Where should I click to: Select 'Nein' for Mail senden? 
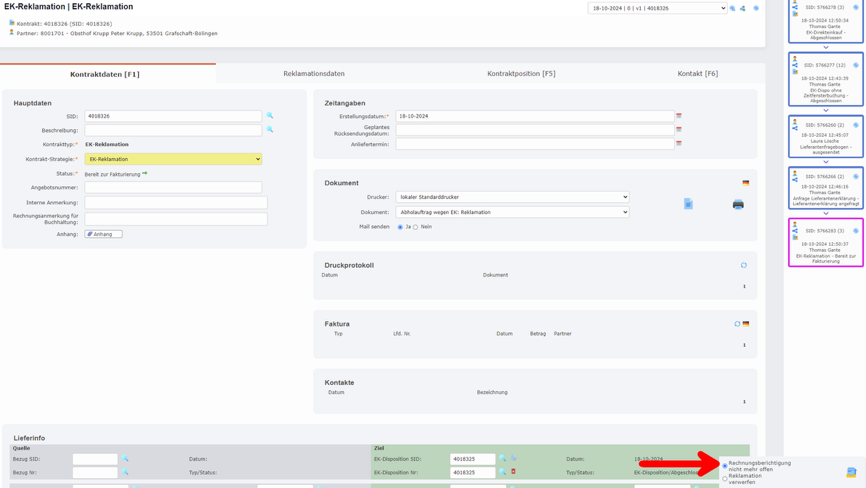(416, 227)
